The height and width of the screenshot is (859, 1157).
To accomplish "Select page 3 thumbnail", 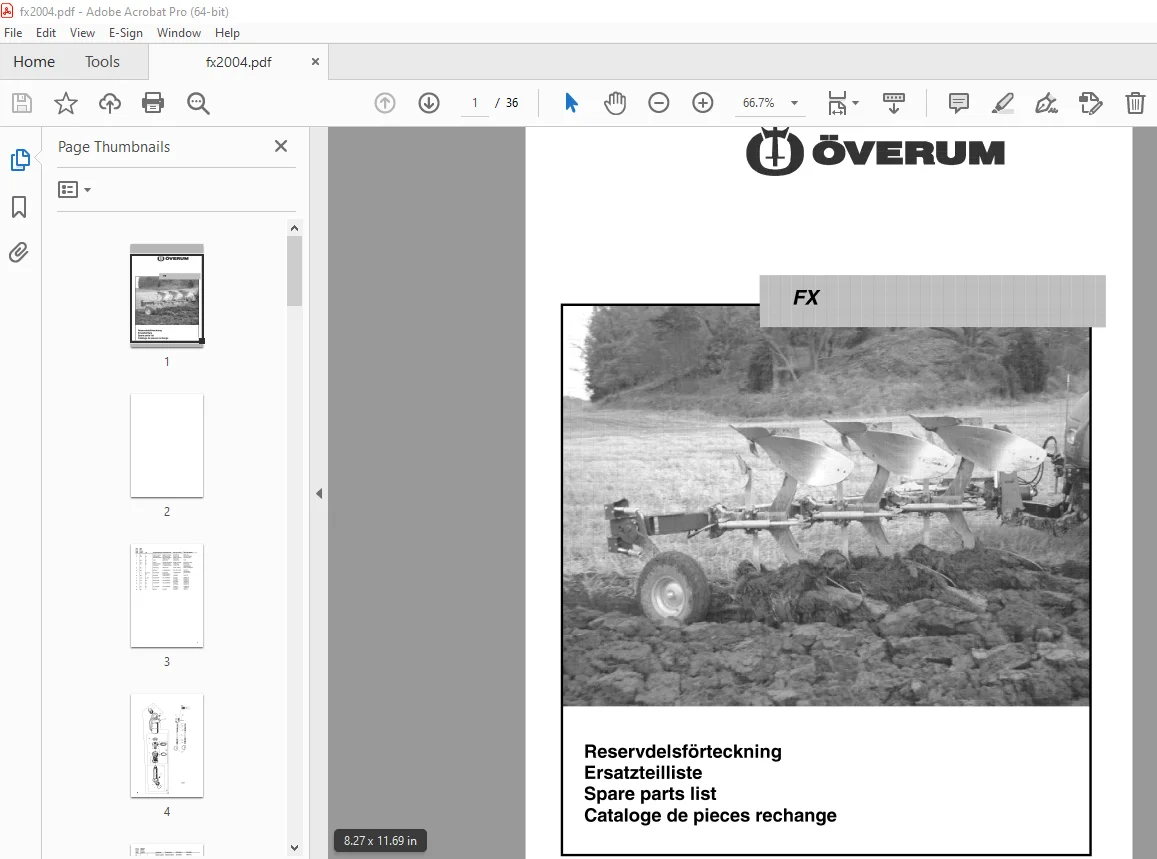I will point(167,596).
